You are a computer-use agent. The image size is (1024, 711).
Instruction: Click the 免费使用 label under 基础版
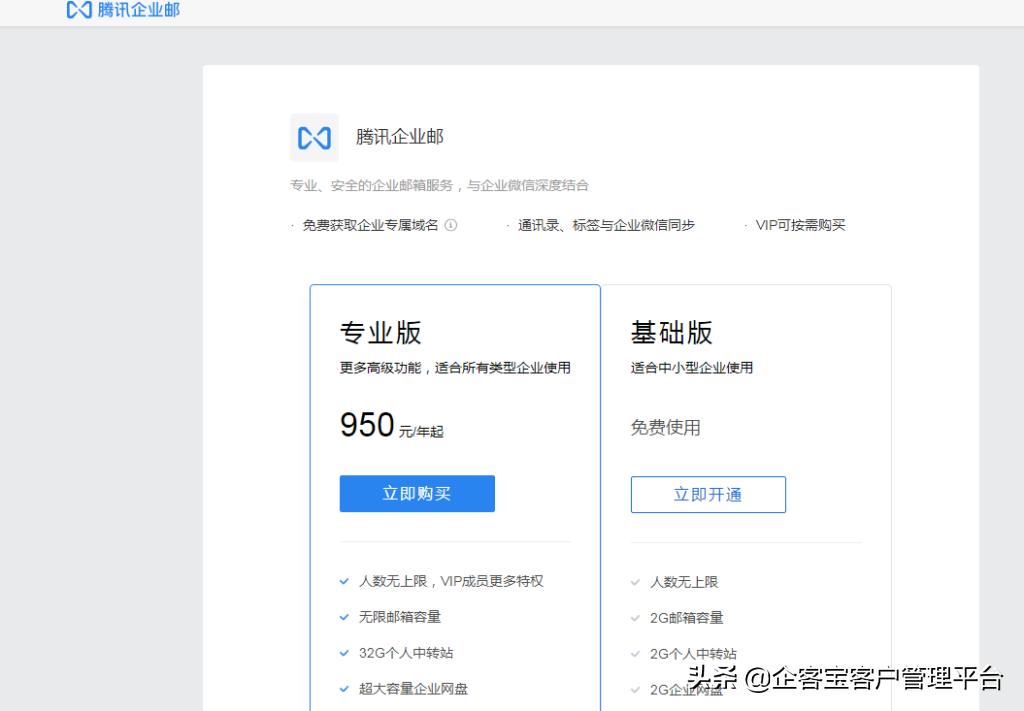[666, 427]
